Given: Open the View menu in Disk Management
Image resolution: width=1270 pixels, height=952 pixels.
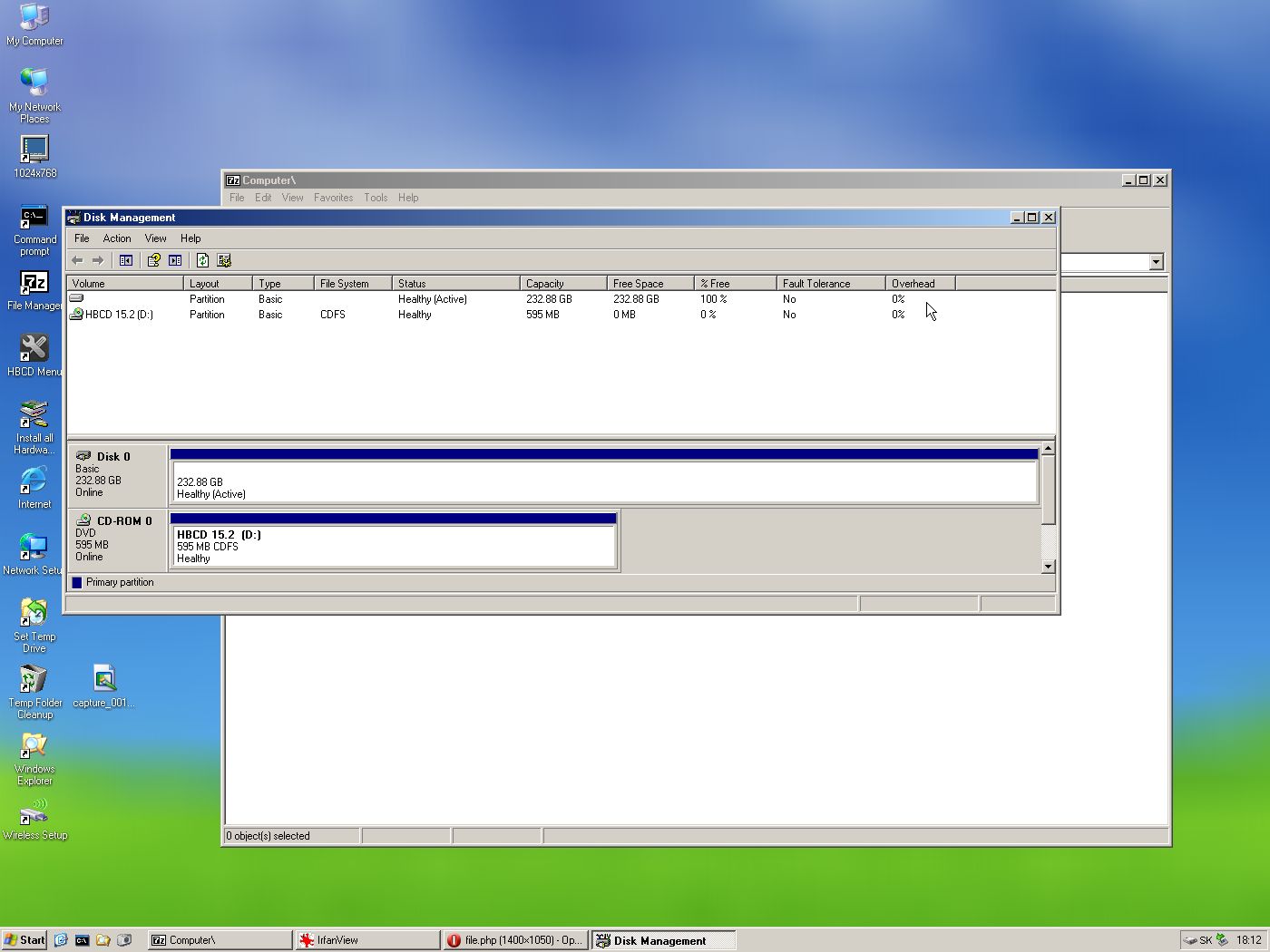Looking at the screenshot, I should pyautogui.click(x=155, y=238).
